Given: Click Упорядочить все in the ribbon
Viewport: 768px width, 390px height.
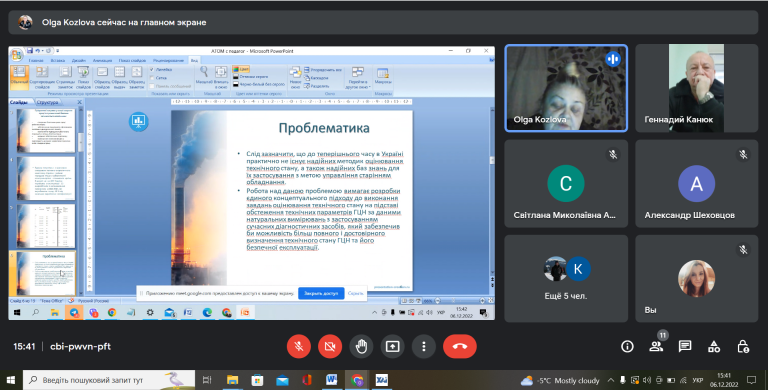Looking at the screenshot, I should click(323, 70).
